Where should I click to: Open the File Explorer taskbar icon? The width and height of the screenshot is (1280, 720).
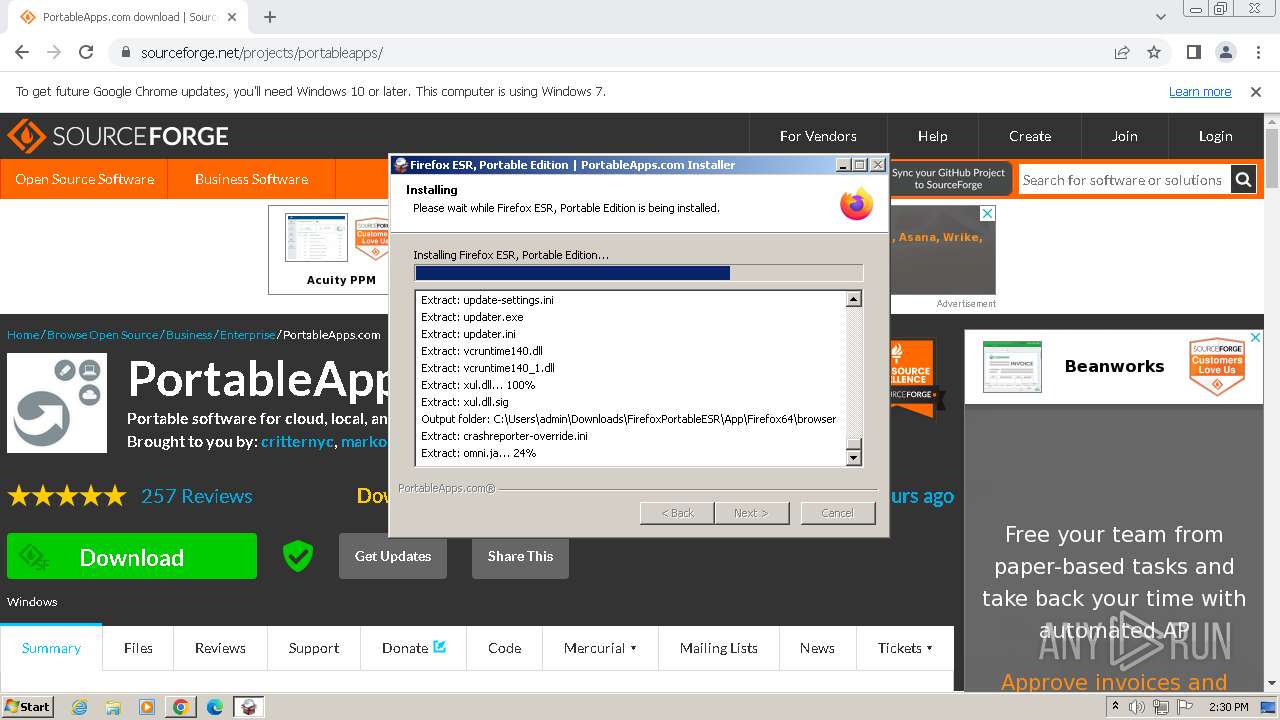pyautogui.click(x=113, y=707)
